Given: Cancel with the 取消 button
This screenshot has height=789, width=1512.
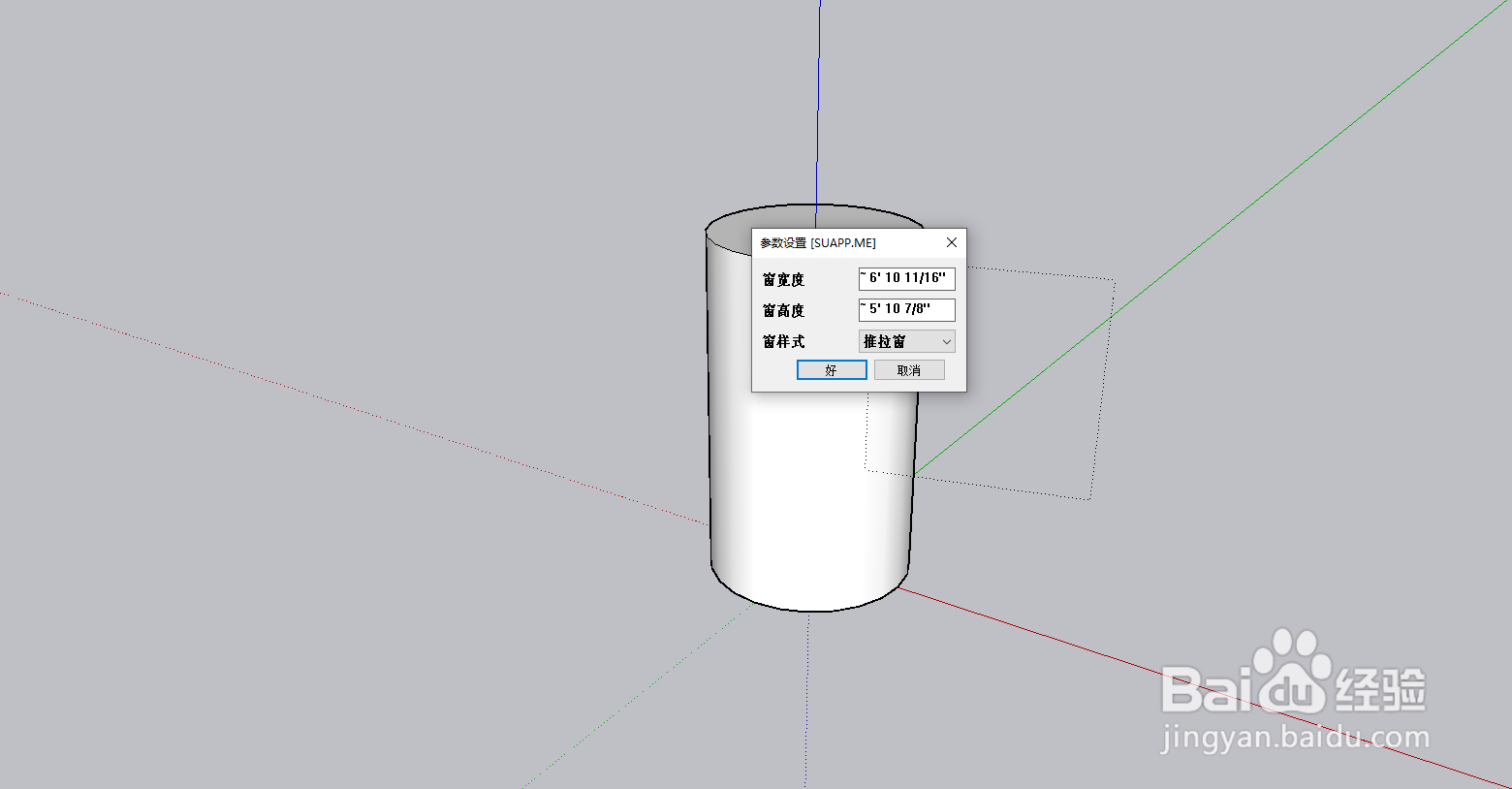Looking at the screenshot, I should point(909,370).
